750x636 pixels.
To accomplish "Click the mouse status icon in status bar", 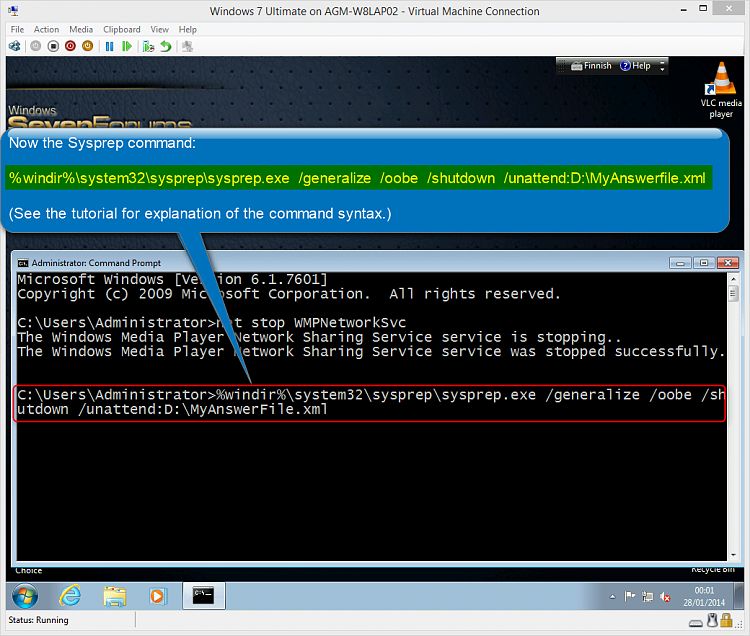I will click(x=712, y=620).
